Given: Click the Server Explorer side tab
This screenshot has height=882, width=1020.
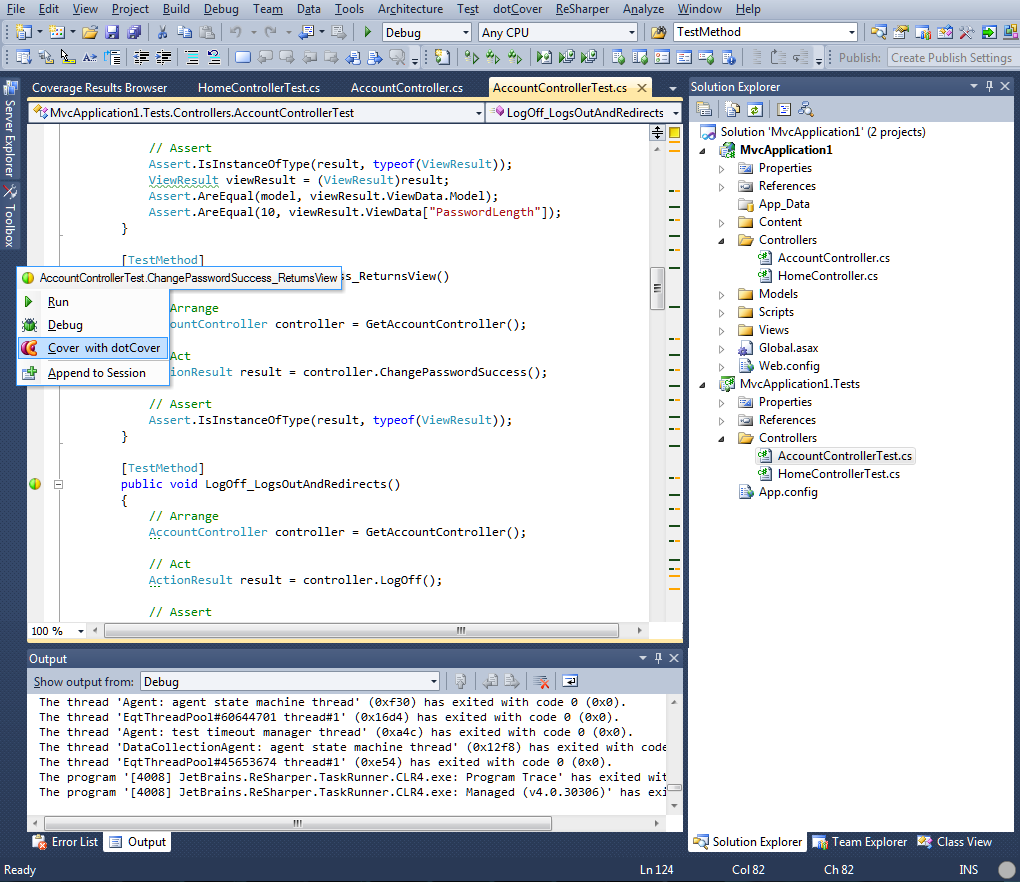Looking at the screenshot, I should click(9, 129).
